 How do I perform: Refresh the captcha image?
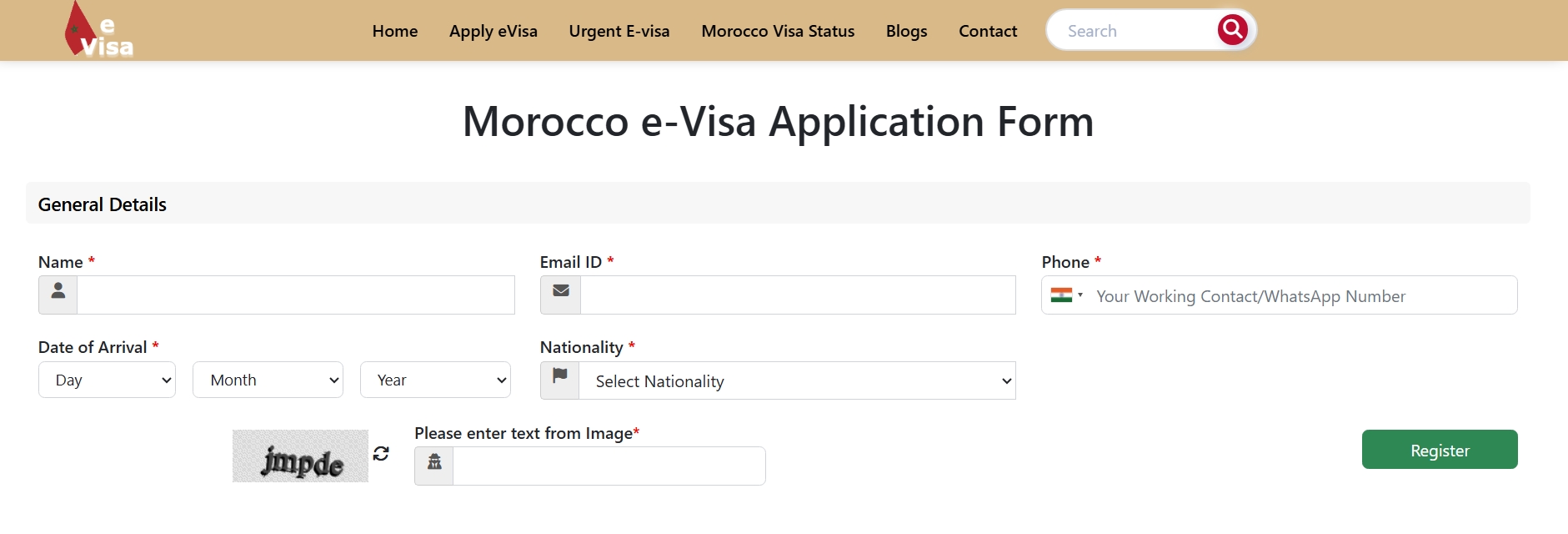pyautogui.click(x=381, y=453)
